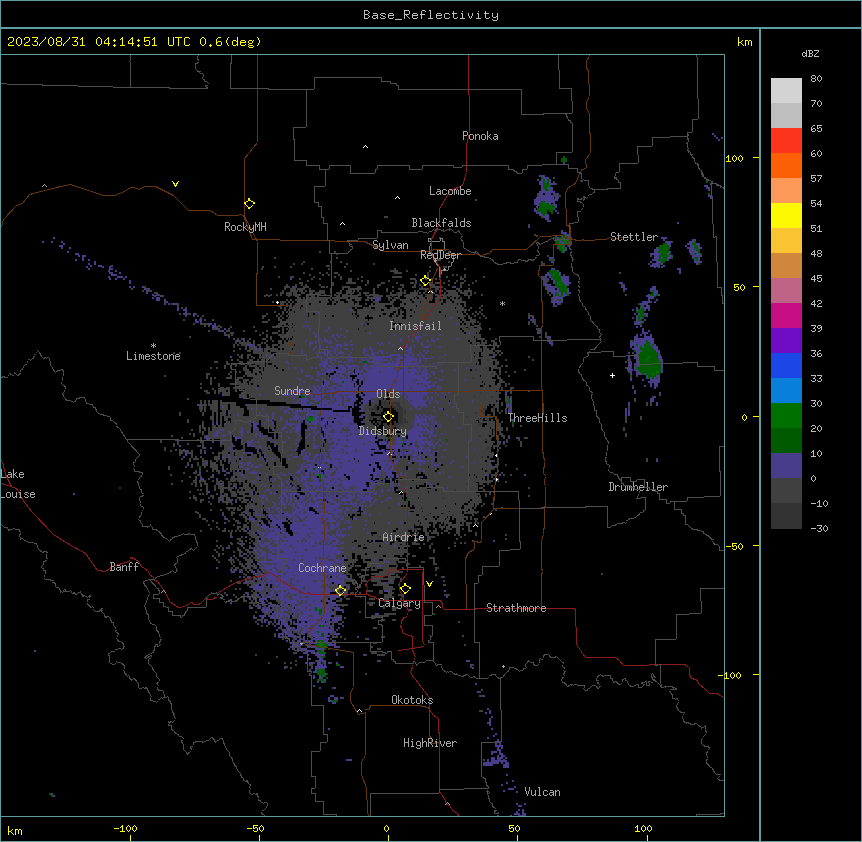Click the Blackfalds city label

441,223
